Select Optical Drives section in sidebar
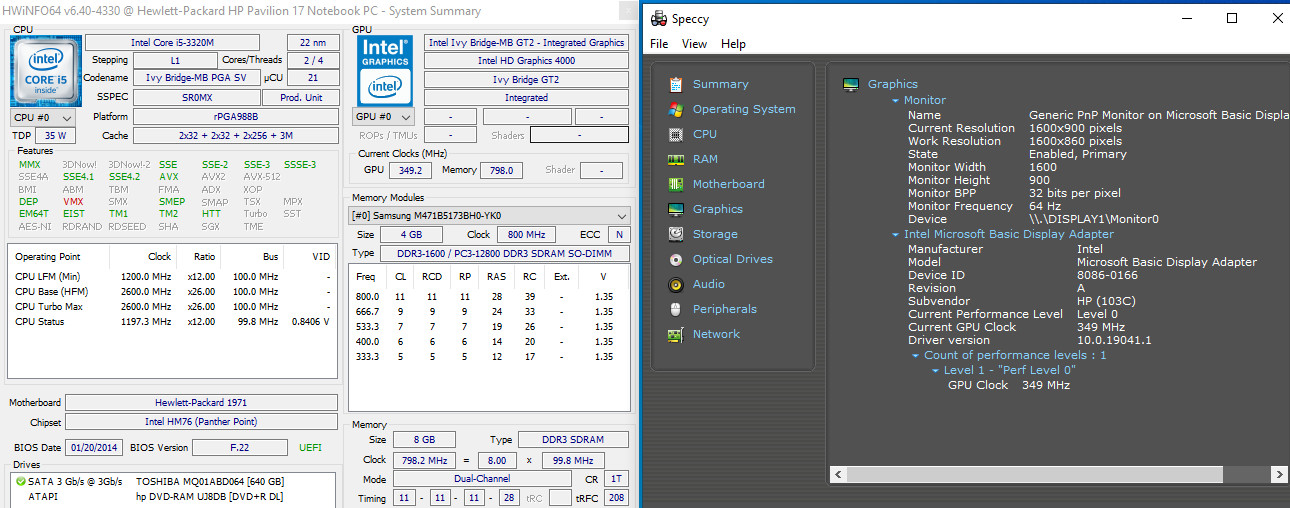Viewport: 1290px width, 508px height. coord(733,259)
